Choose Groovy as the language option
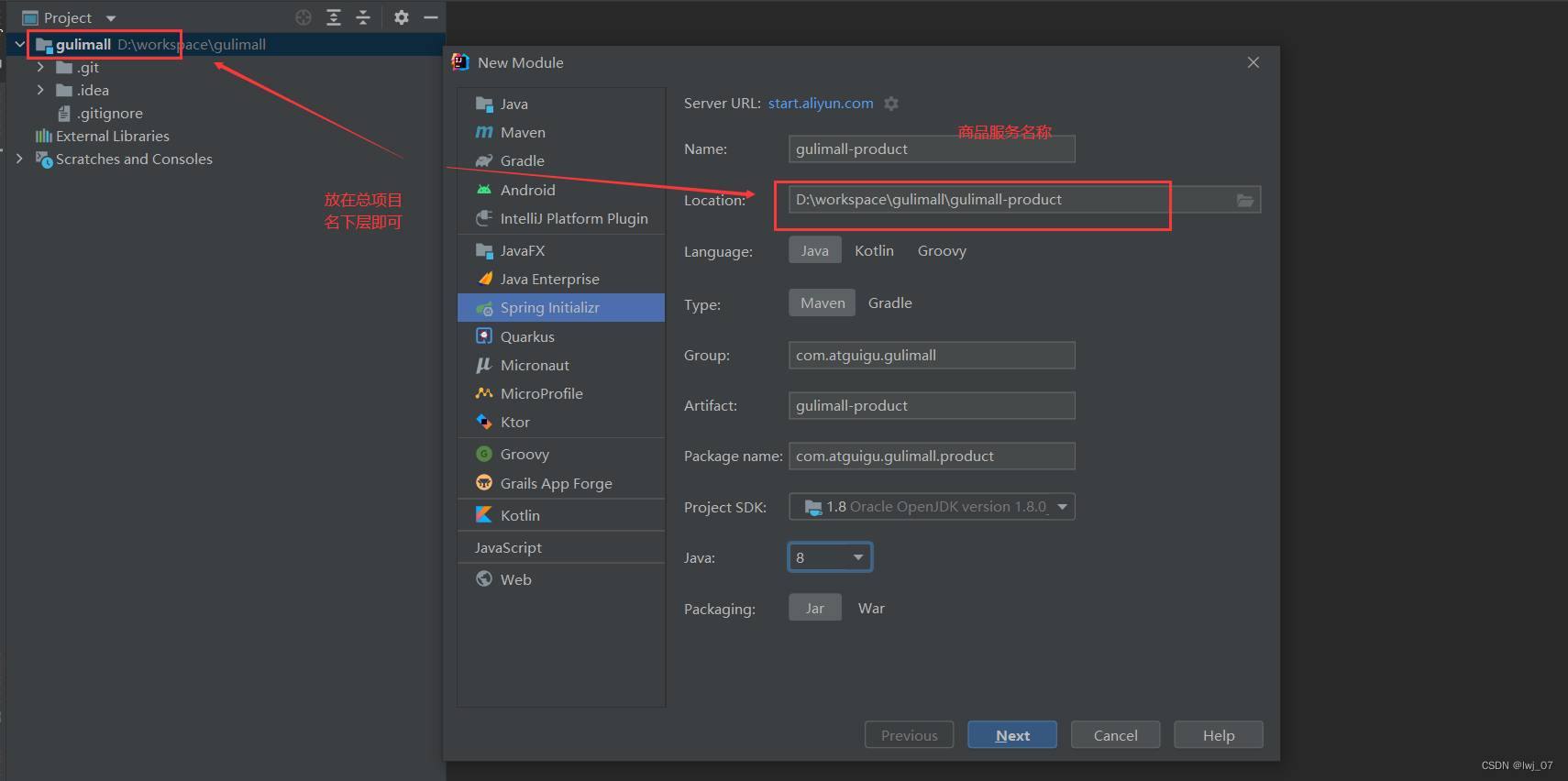 click(942, 250)
